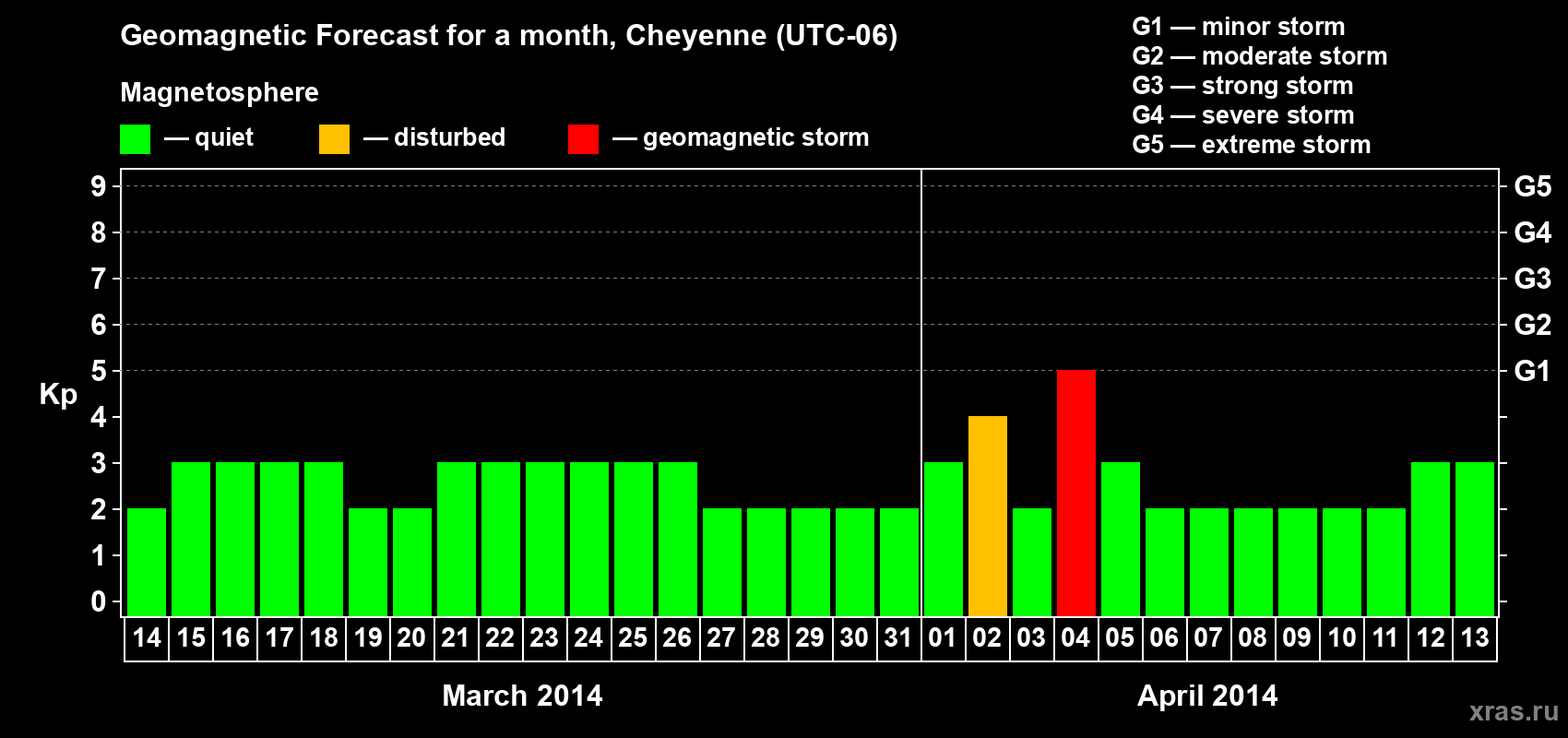Image resolution: width=1568 pixels, height=738 pixels.
Task: Click the 'G4 — severe storm' legend text
Action: click(1243, 115)
